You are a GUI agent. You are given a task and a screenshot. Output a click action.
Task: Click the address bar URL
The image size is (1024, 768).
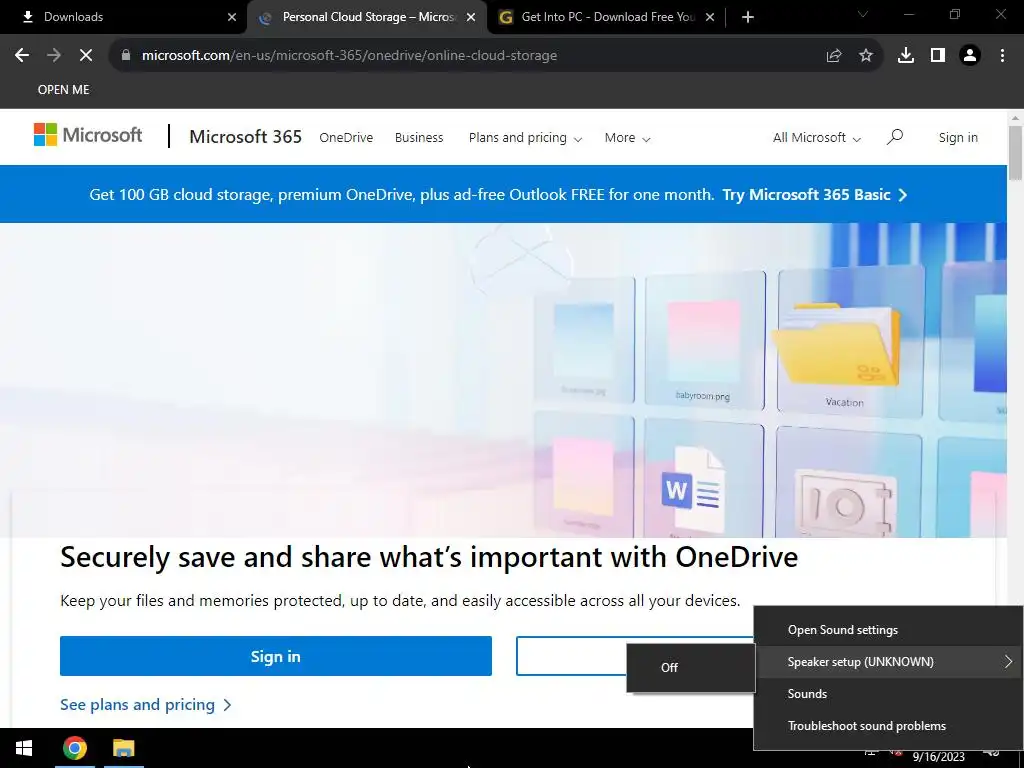(349, 56)
